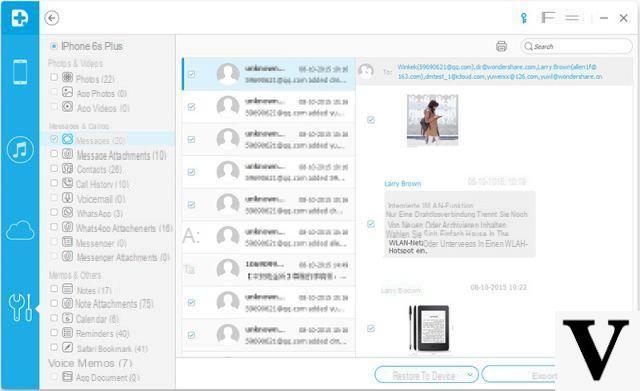Click the Voicemail category icon
The height and width of the screenshot is (391, 640).
67,198
